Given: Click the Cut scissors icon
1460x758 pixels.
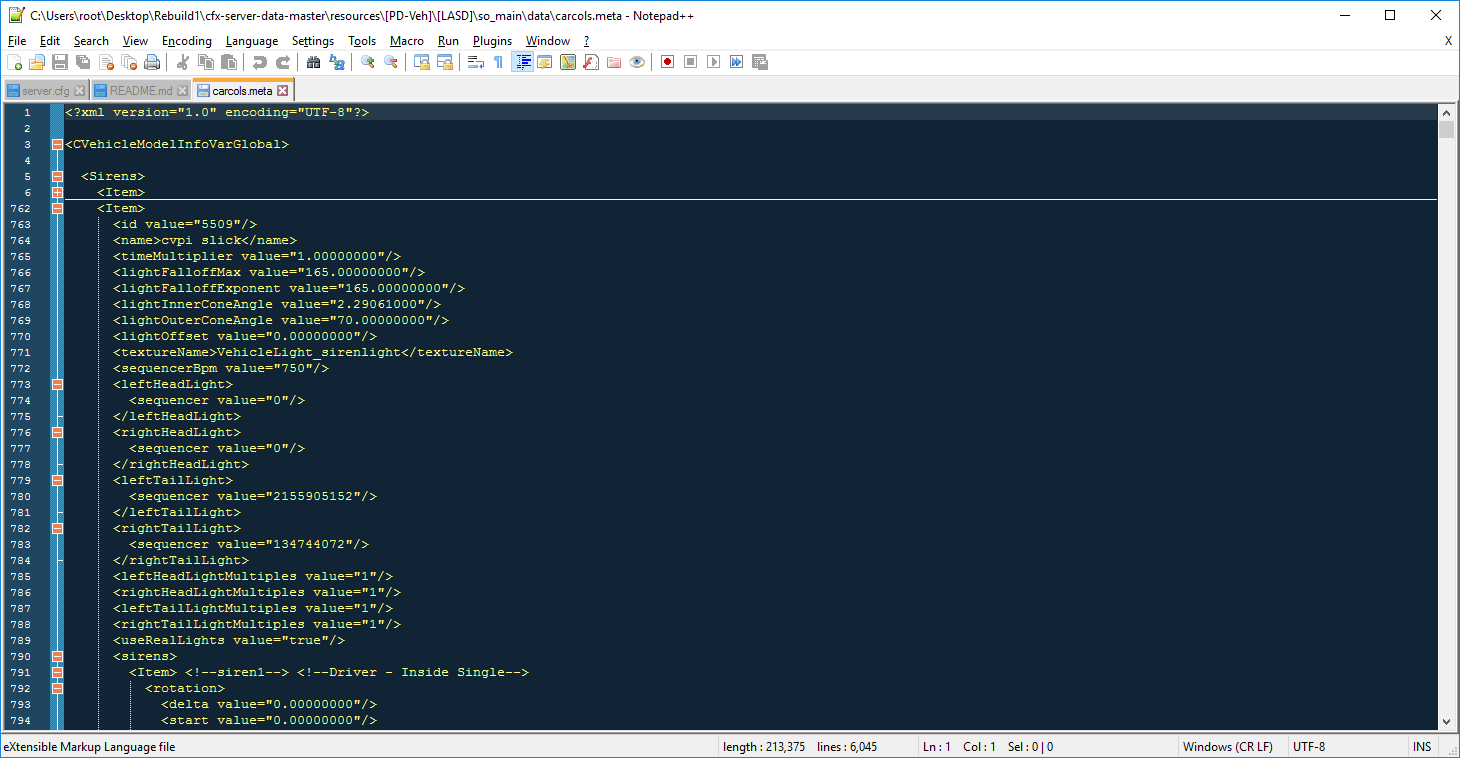Looking at the screenshot, I should pos(183,62).
